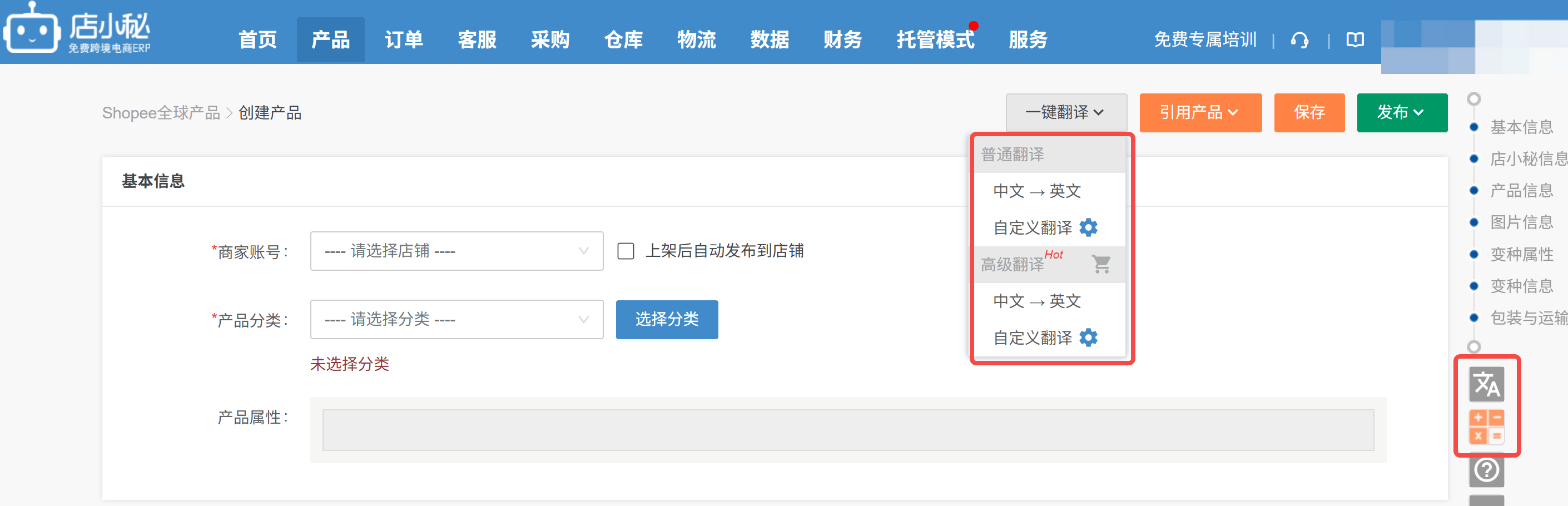Open the 请选择分类 dropdown
This screenshot has width=1568, height=506.
click(x=455, y=319)
